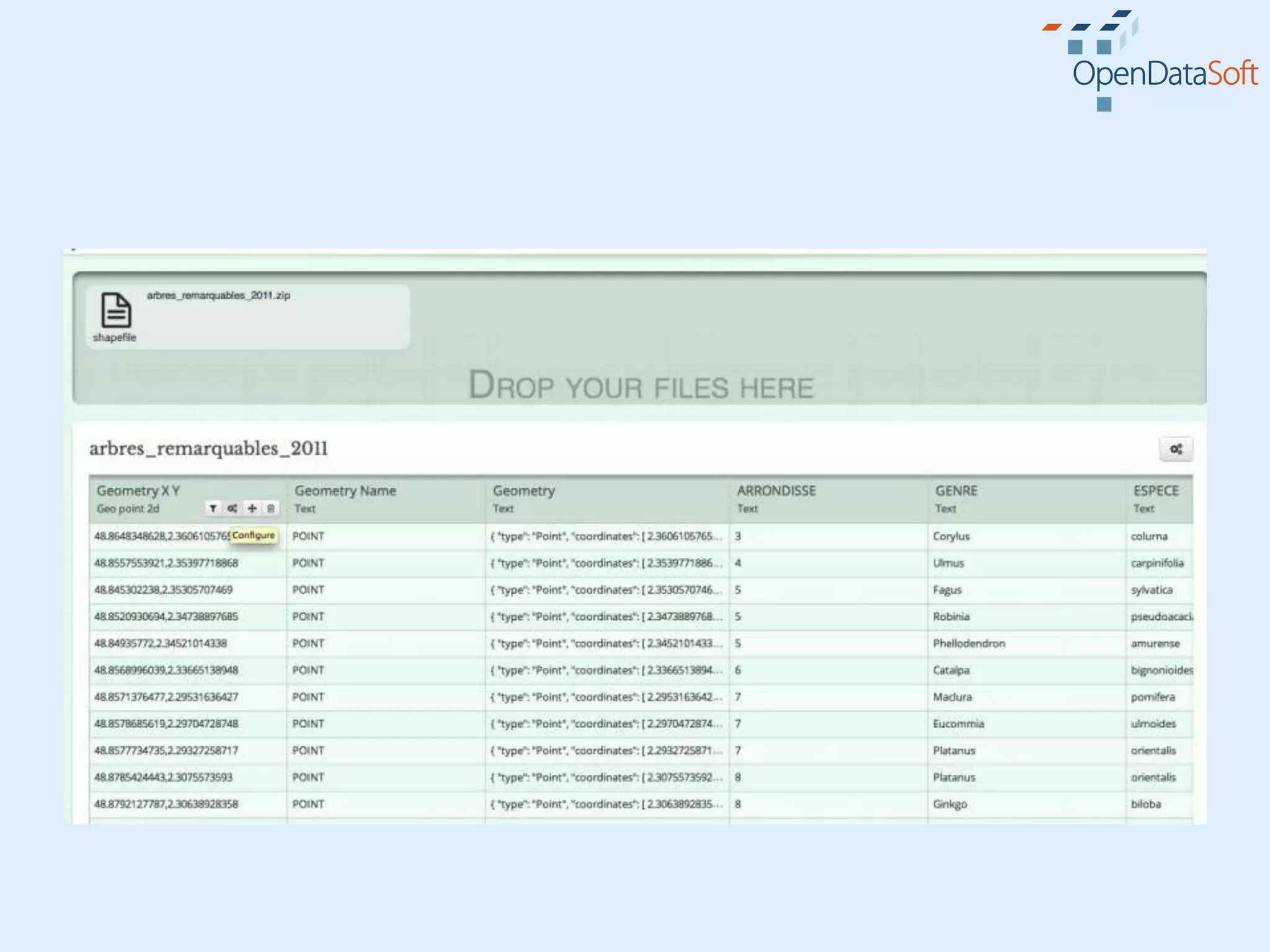1270x952 pixels.
Task: Click the shapefile document icon
Action: 116,309
